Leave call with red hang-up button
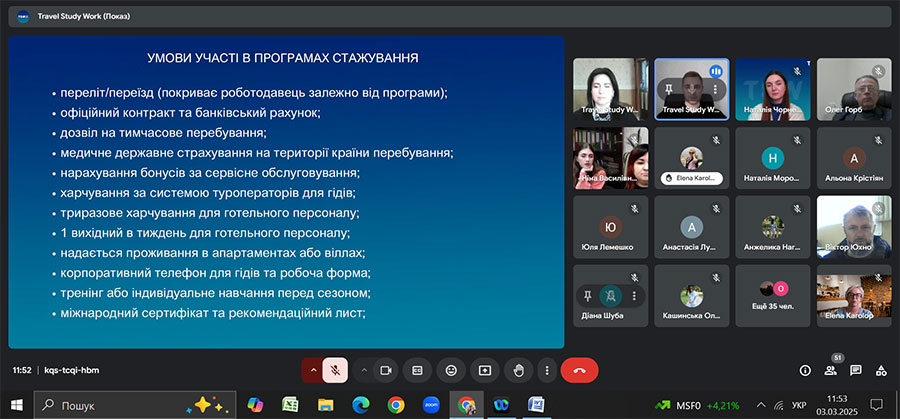 pos(580,370)
